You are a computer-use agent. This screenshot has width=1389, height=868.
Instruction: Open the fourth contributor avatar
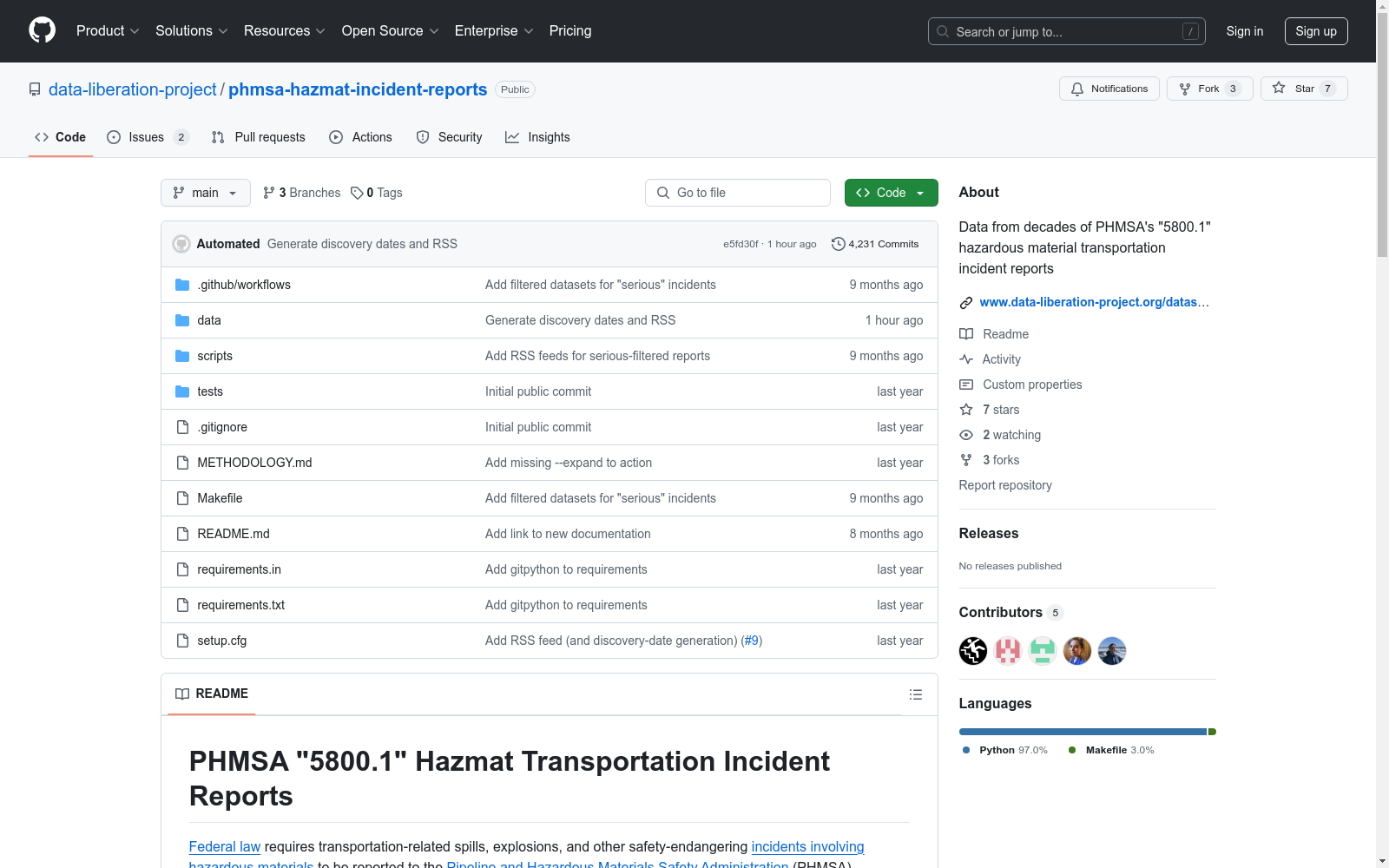(1077, 651)
